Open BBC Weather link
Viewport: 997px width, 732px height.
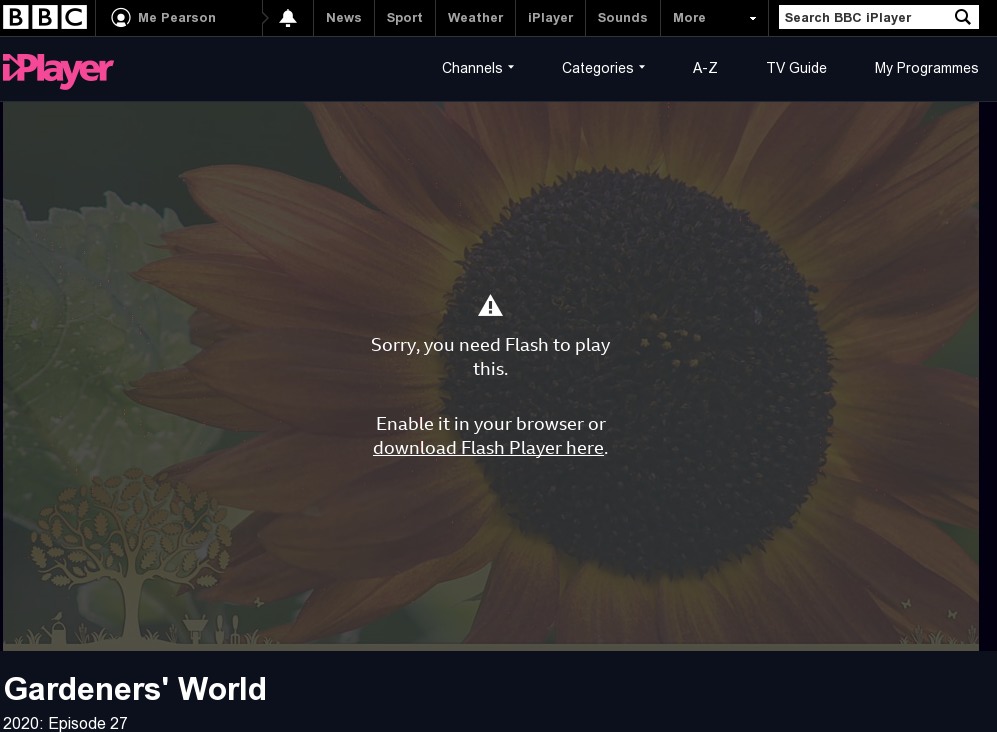475,18
